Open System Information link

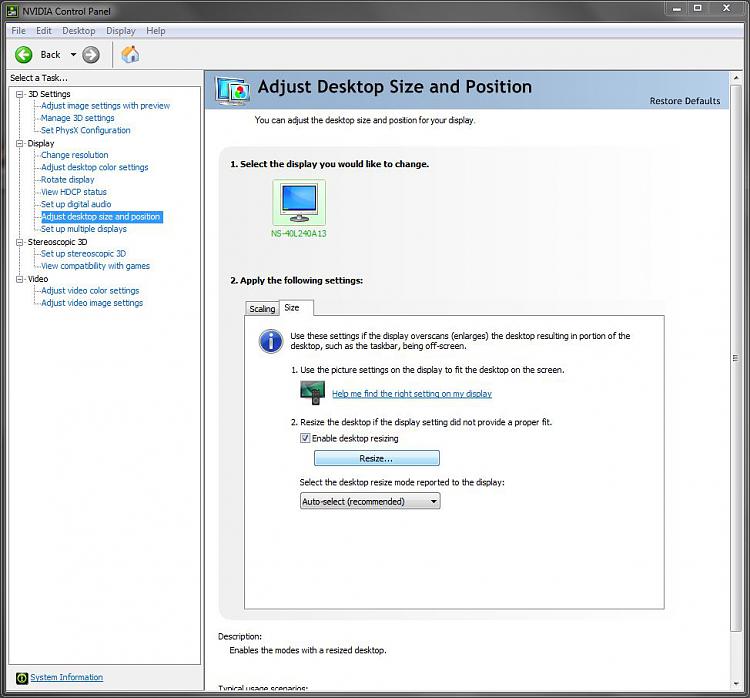coord(66,677)
